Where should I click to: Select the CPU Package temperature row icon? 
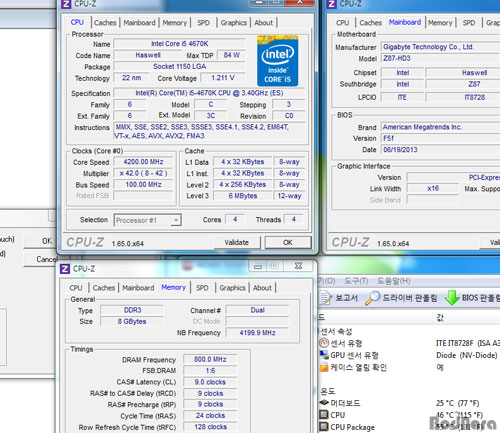[x=324, y=427]
